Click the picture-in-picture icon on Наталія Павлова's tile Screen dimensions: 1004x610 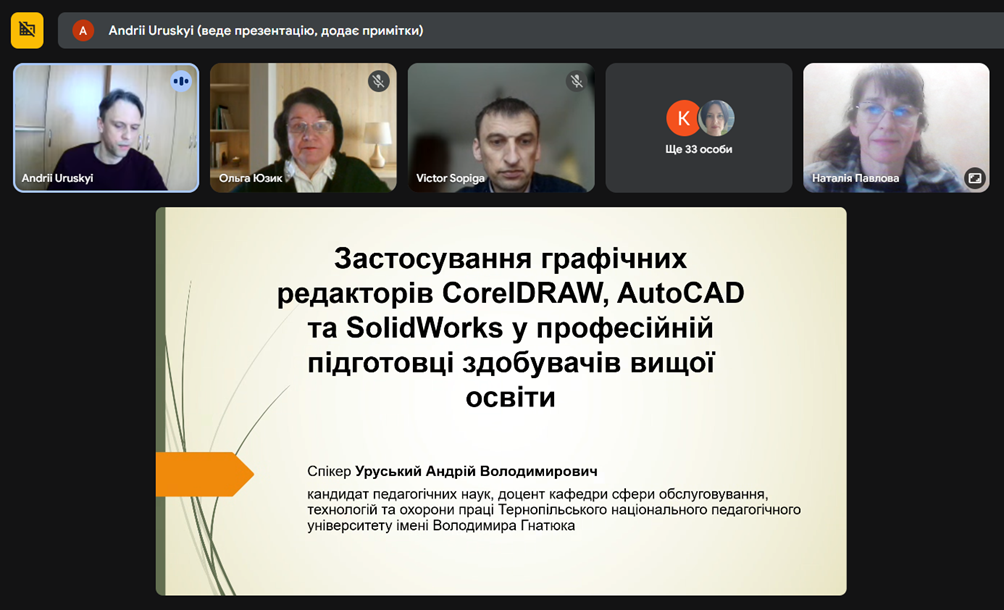tap(973, 178)
